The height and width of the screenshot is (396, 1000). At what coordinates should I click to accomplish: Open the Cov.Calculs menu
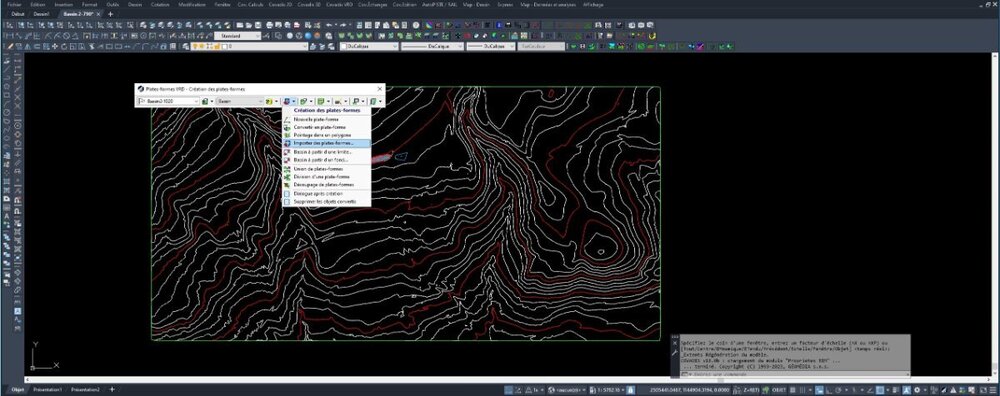[x=251, y=4]
